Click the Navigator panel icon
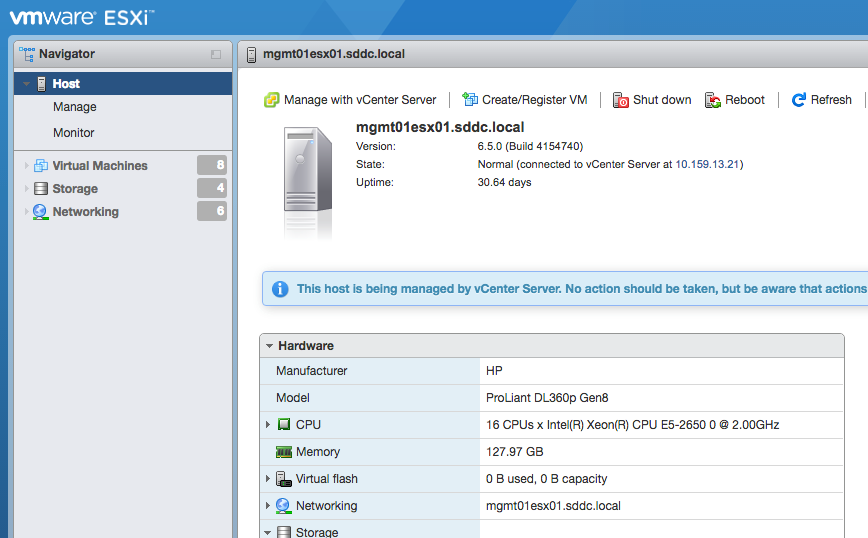 click(x=27, y=54)
